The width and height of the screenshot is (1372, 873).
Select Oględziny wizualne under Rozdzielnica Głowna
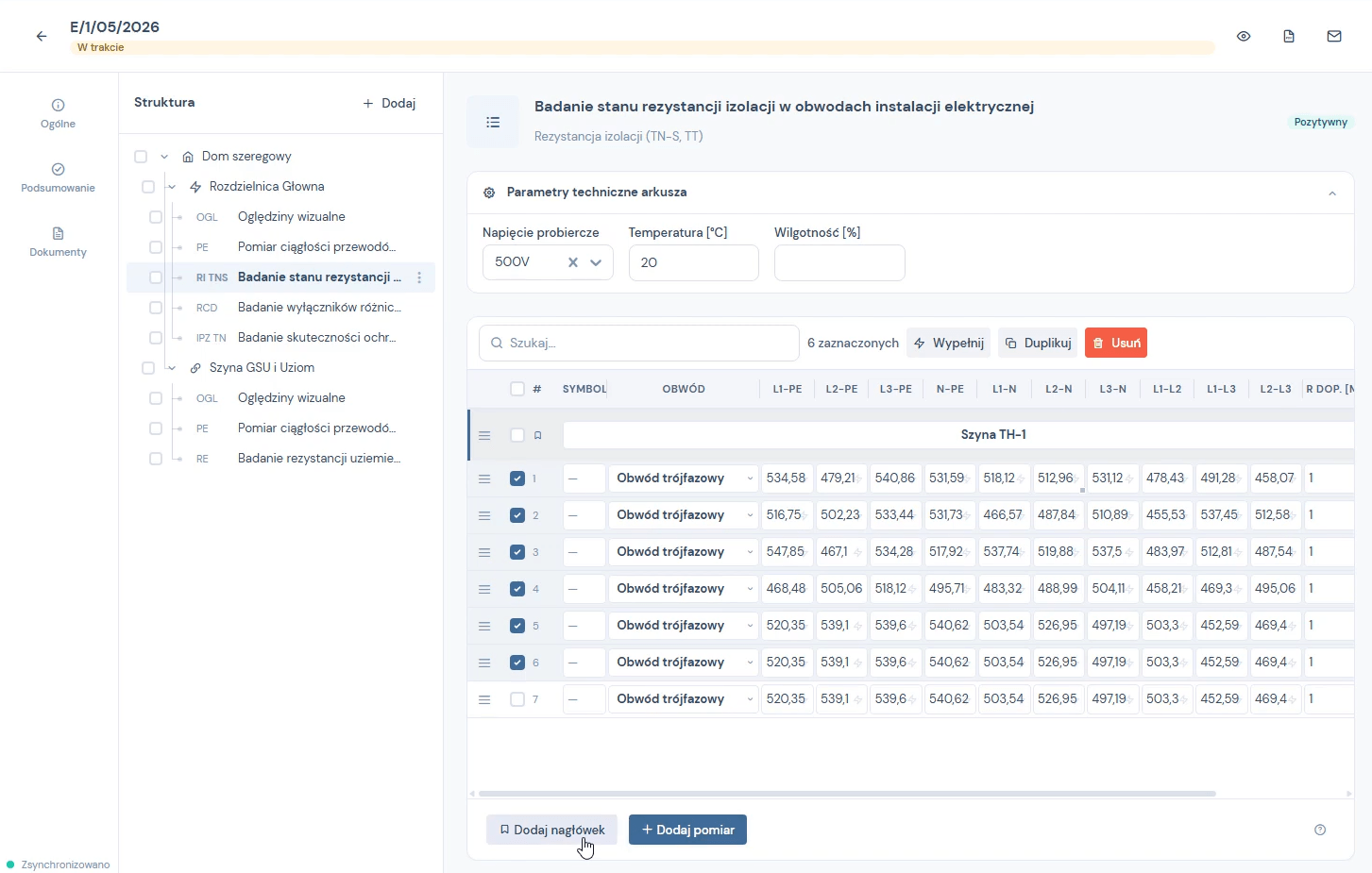point(291,217)
